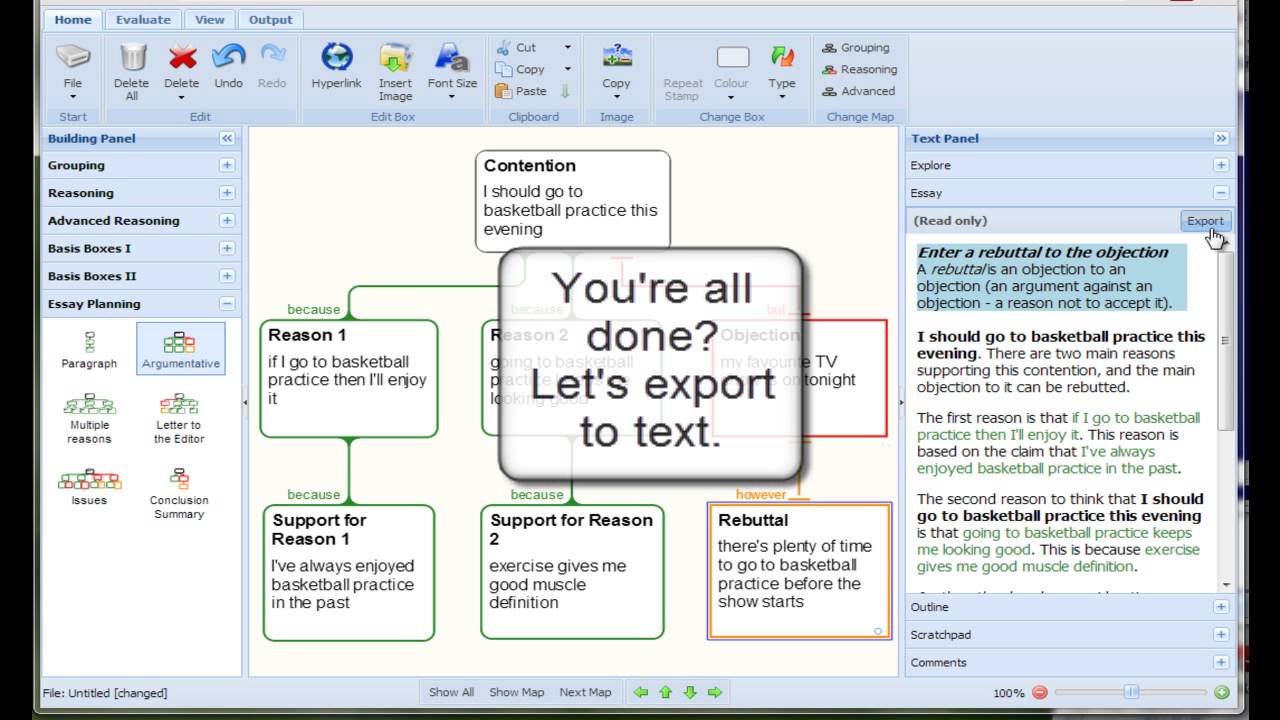
Task: Click the Insert Image icon
Action: click(x=395, y=57)
